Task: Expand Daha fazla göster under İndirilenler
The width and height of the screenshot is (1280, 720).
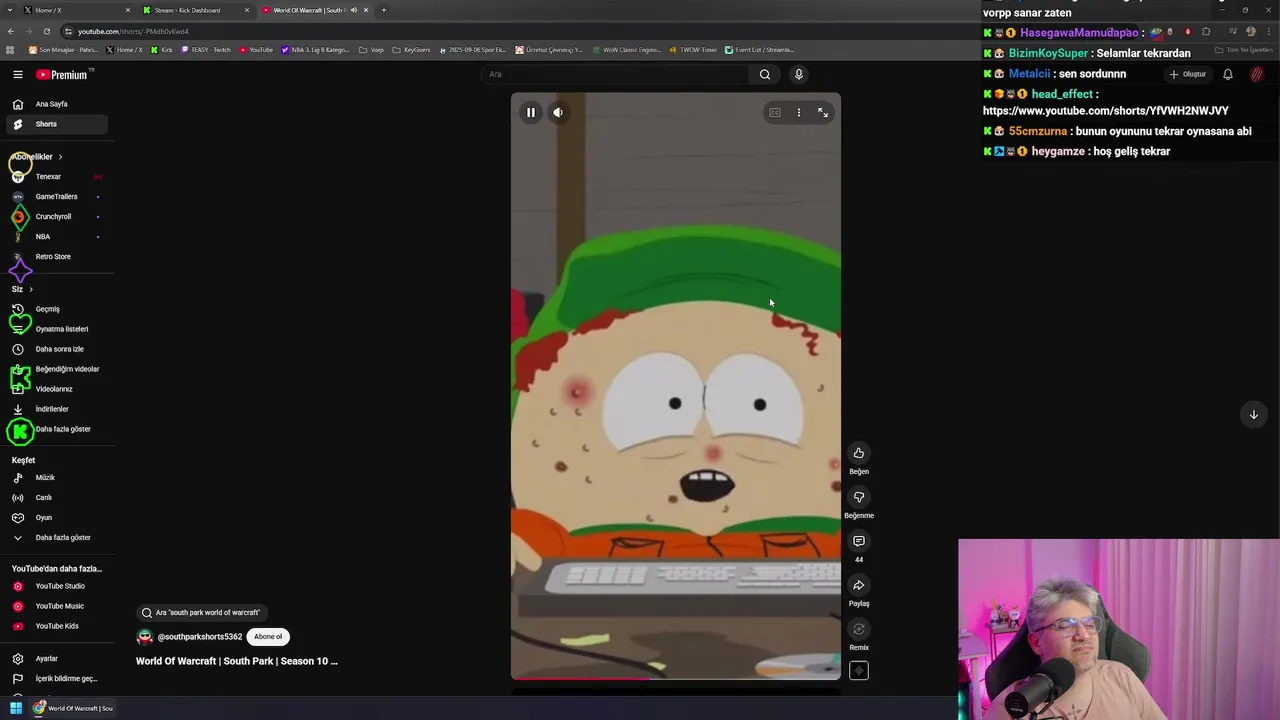Action: click(x=56, y=429)
